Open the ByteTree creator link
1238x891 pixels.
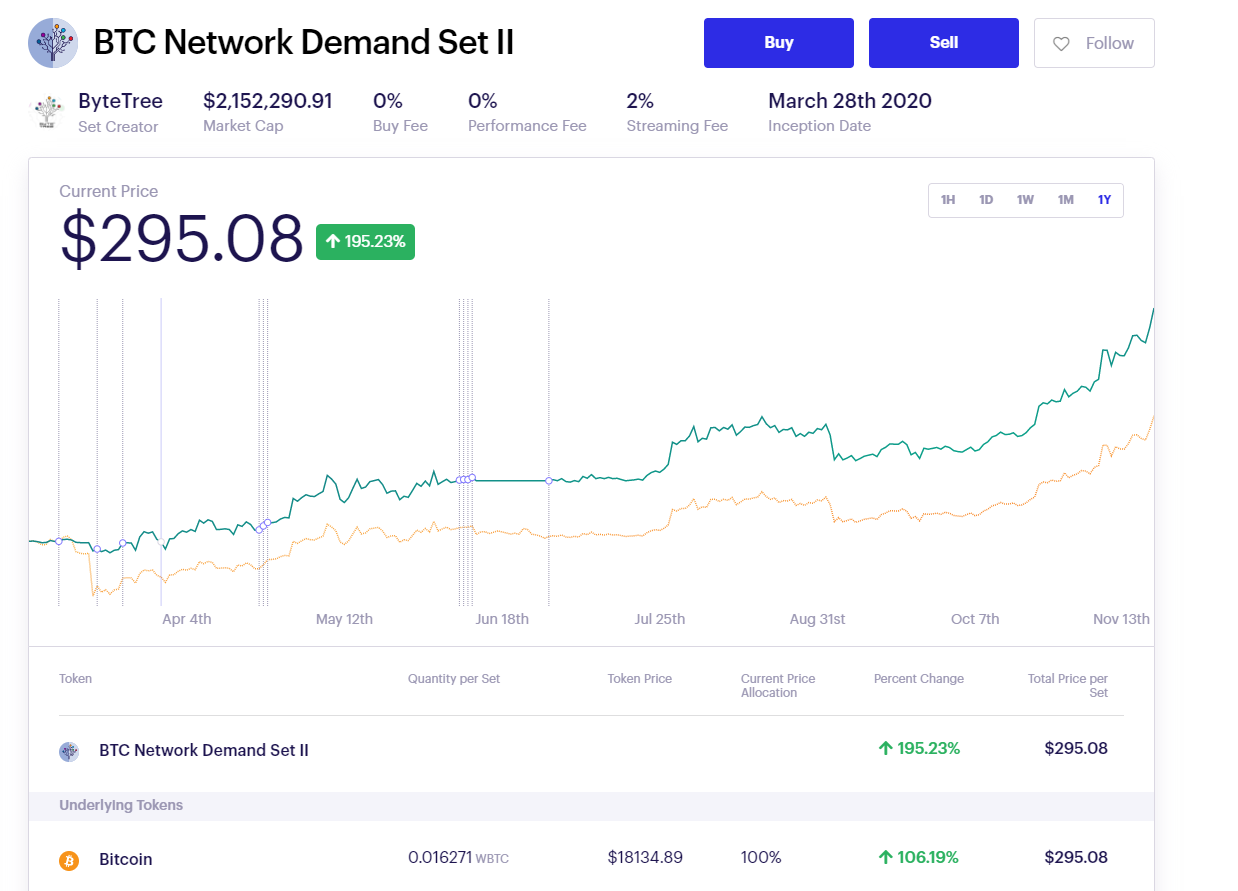click(x=120, y=101)
